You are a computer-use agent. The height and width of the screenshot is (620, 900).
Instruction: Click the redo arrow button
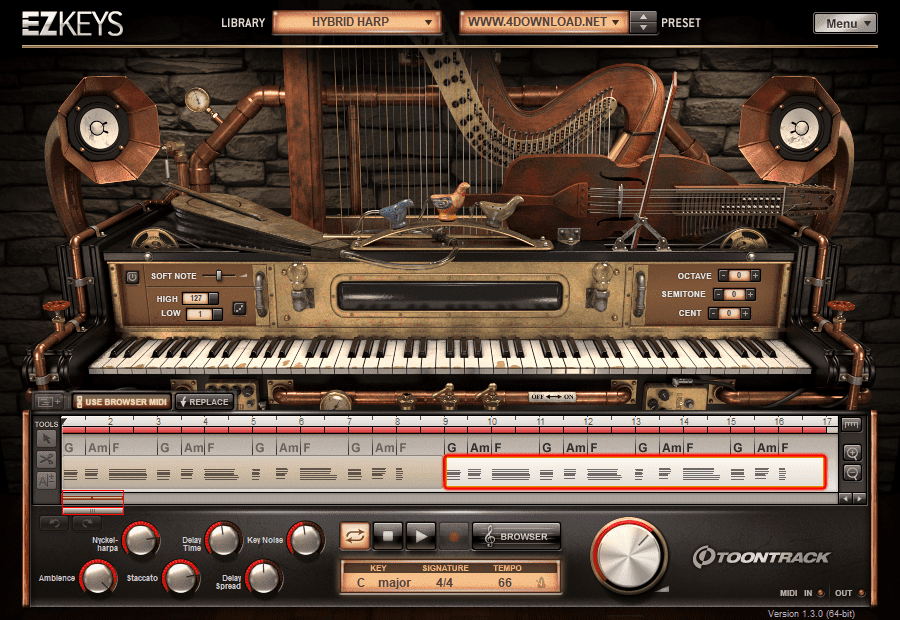87,523
